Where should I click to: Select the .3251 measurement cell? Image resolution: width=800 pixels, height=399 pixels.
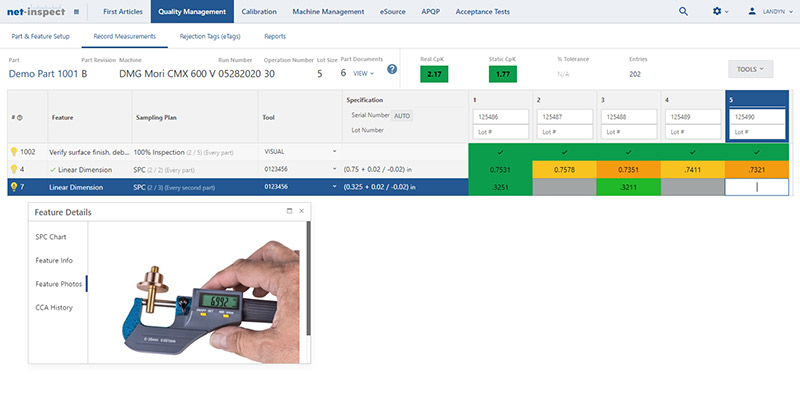point(501,187)
